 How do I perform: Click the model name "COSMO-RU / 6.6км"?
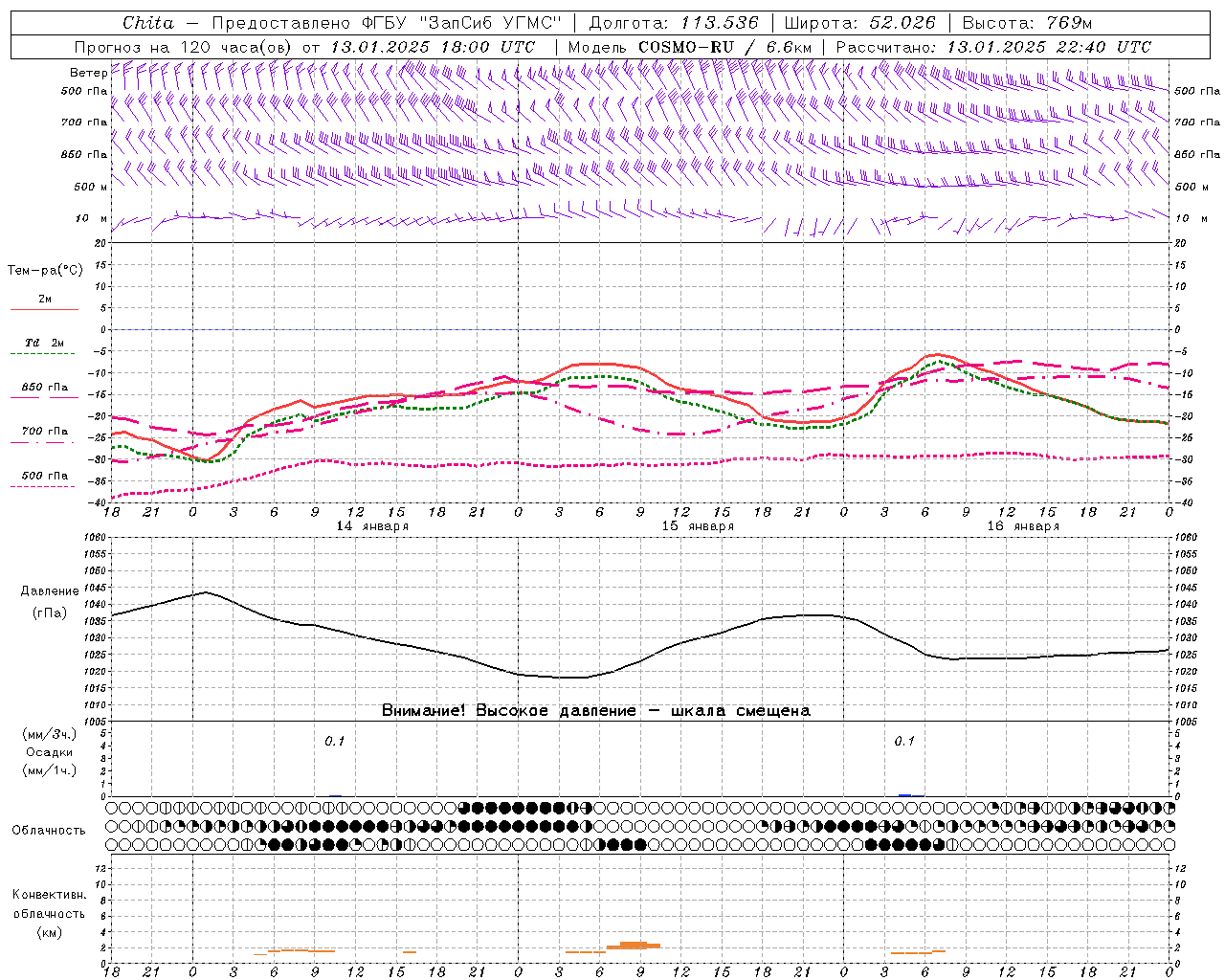pyautogui.click(x=724, y=47)
